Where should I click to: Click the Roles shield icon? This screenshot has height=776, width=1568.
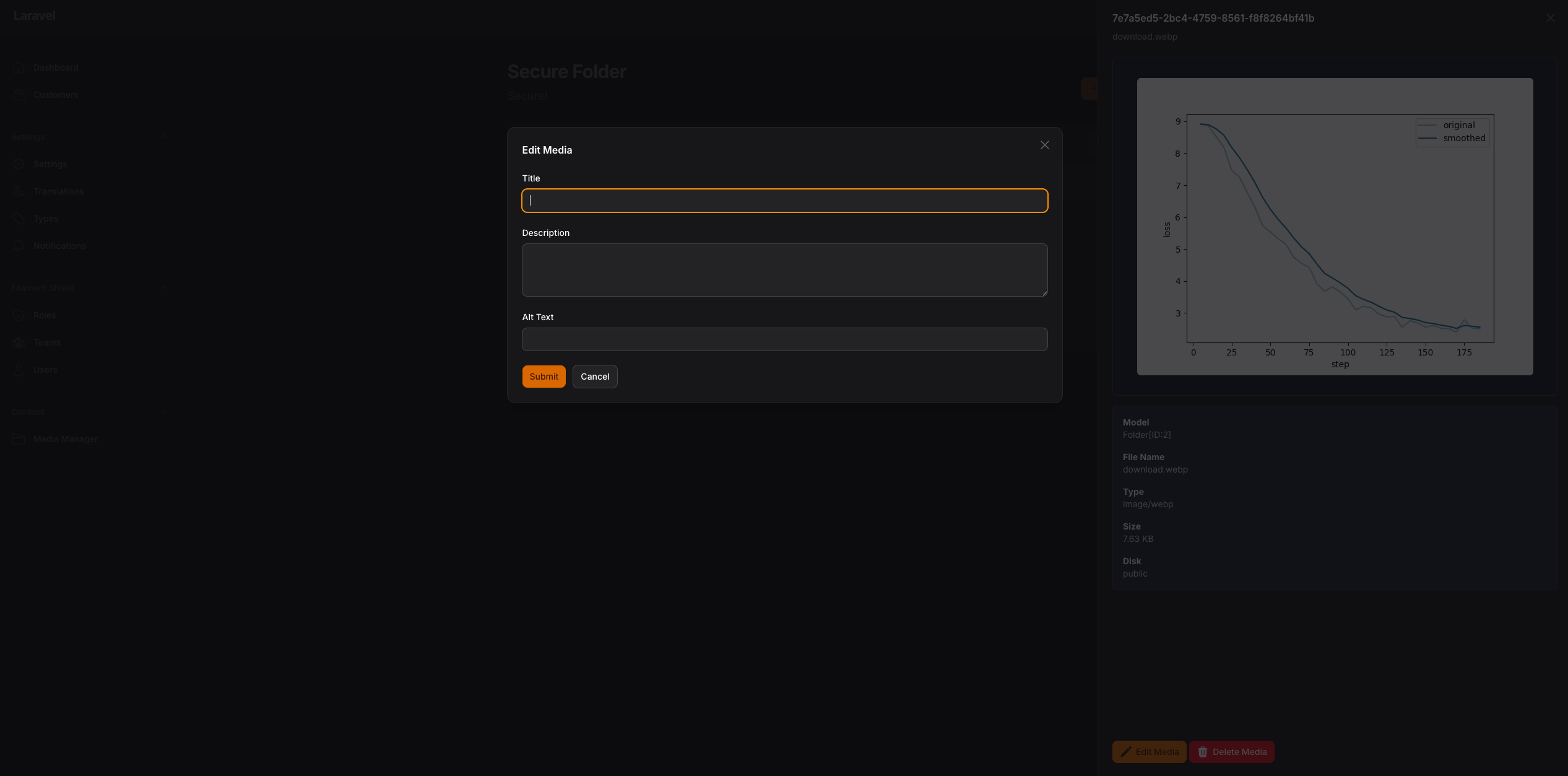click(x=19, y=315)
